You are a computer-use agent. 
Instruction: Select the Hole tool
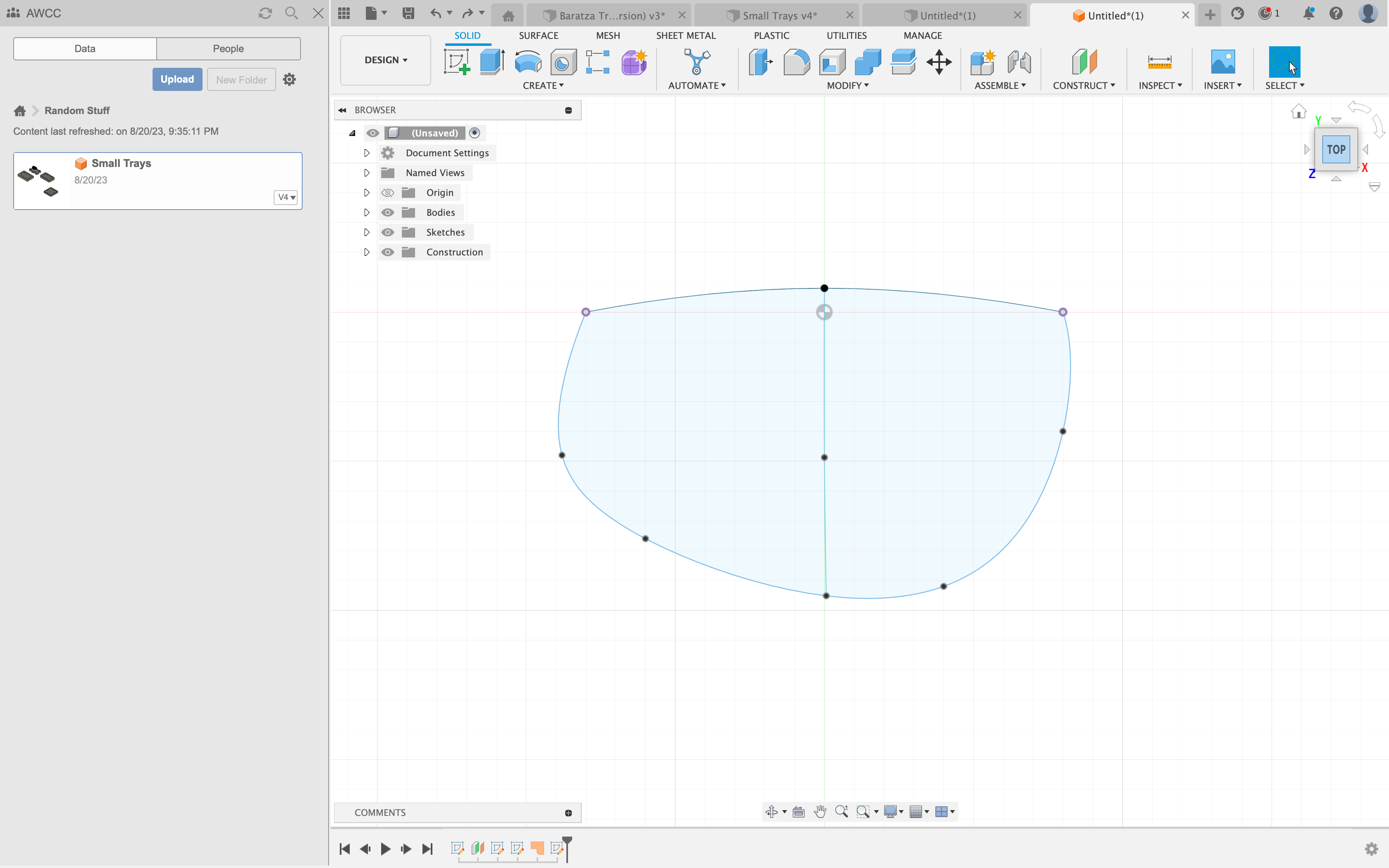563,62
